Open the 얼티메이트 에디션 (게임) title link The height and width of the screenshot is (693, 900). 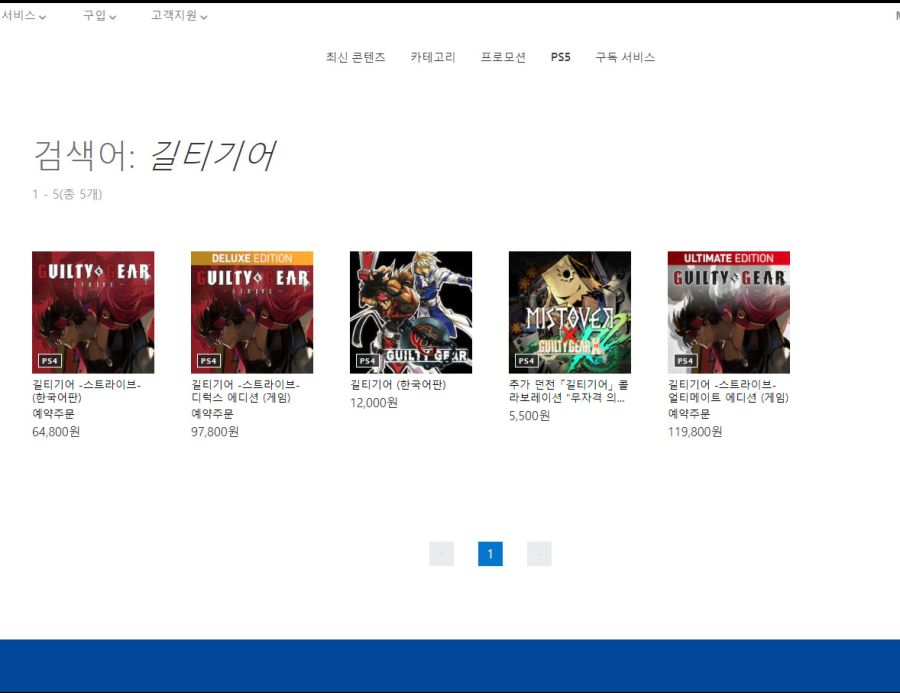point(728,391)
